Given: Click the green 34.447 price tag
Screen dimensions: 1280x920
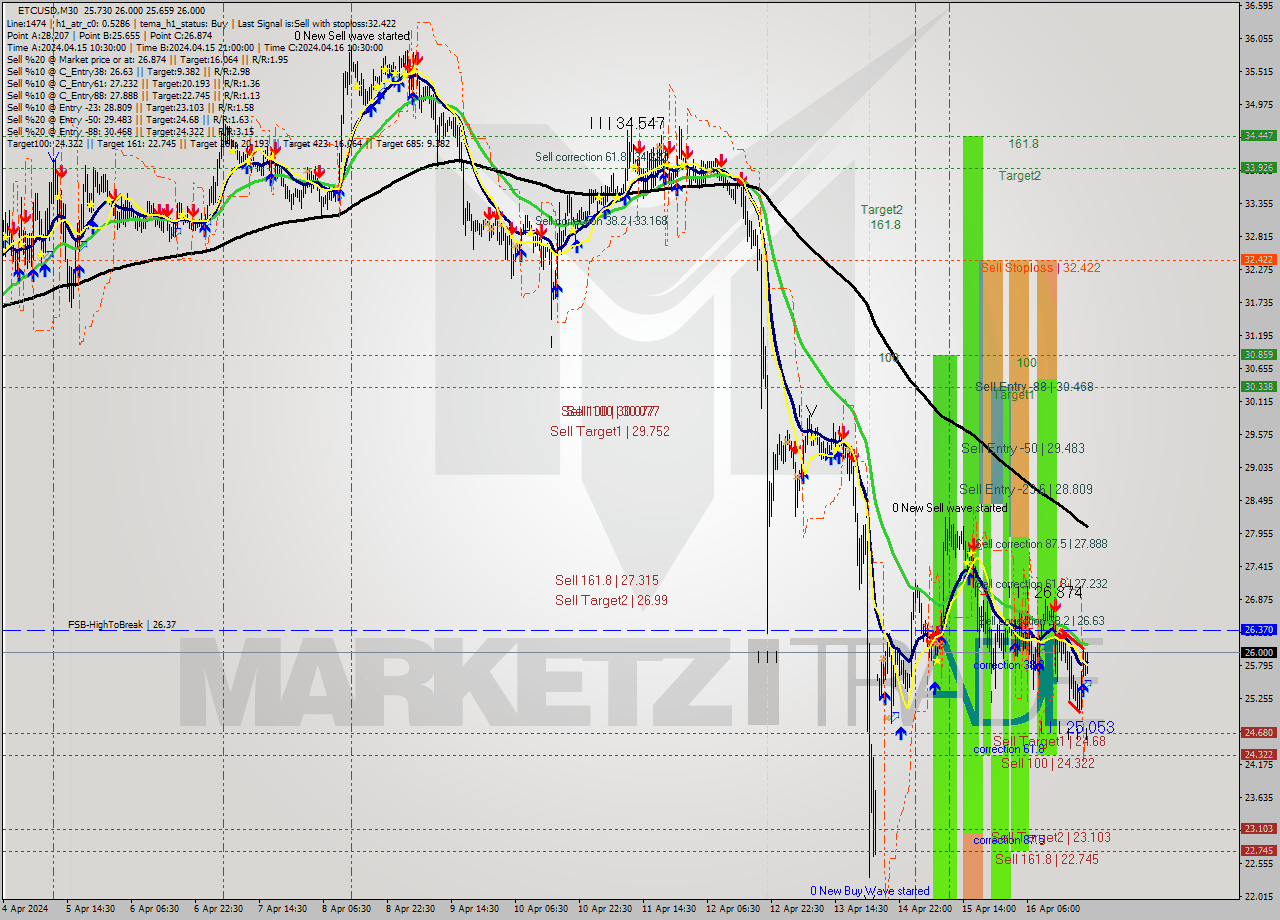Looking at the screenshot, I should pyautogui.click(x=1258, y=135).
